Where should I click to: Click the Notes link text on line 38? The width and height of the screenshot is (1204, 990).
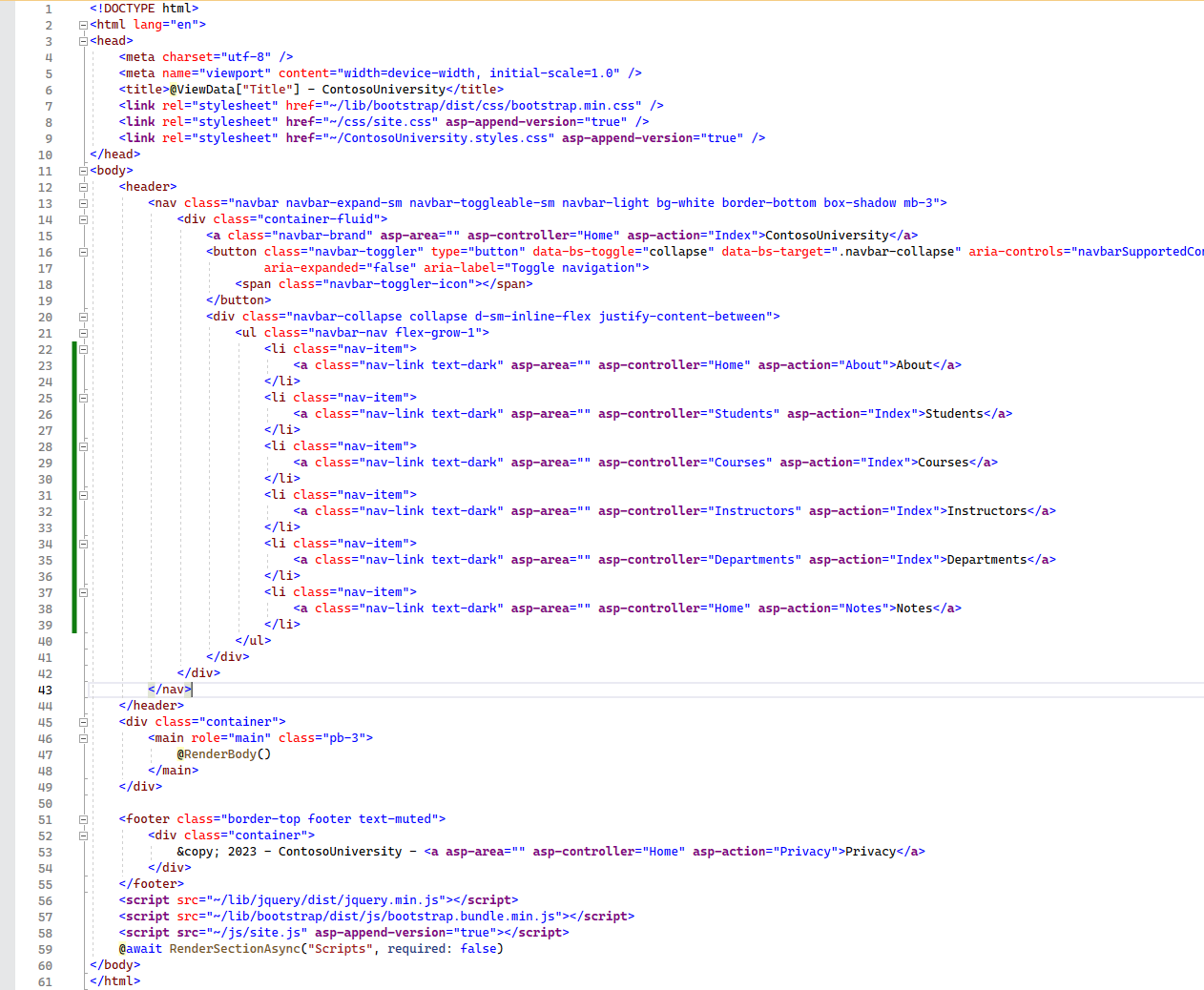(x=914, y=608)
